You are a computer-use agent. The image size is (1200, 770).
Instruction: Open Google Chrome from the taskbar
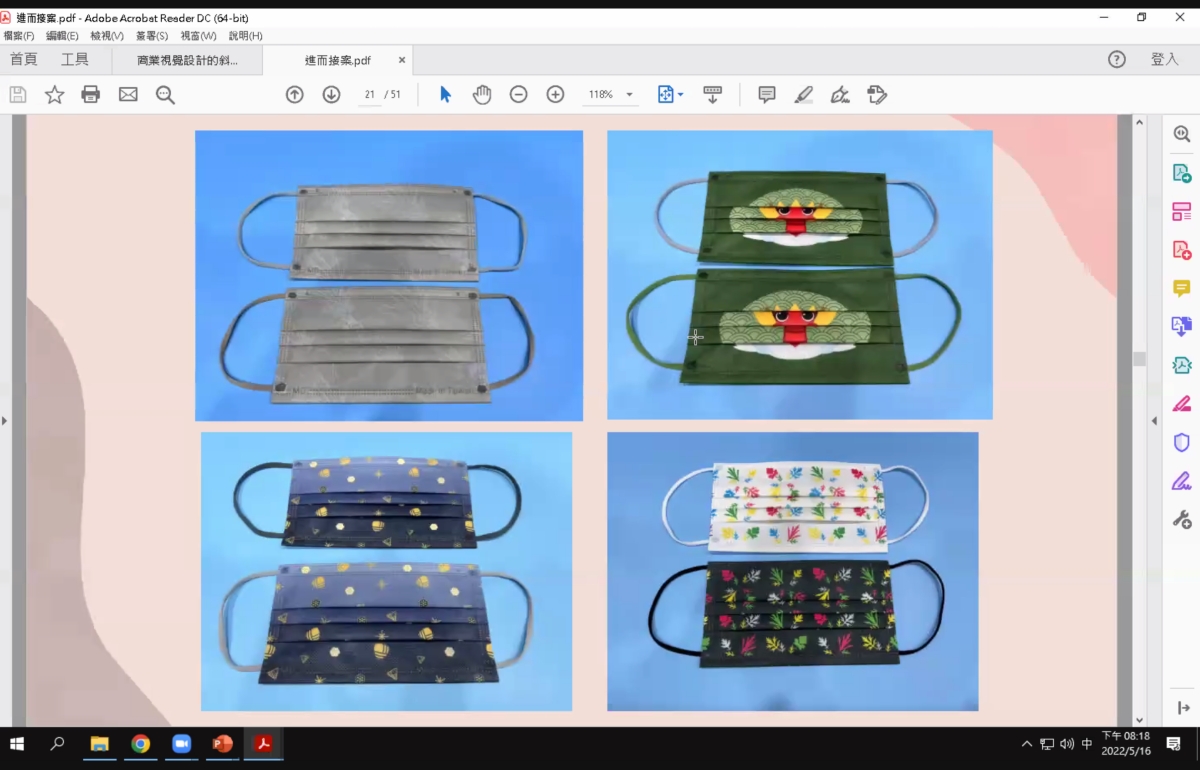point(141,744)
